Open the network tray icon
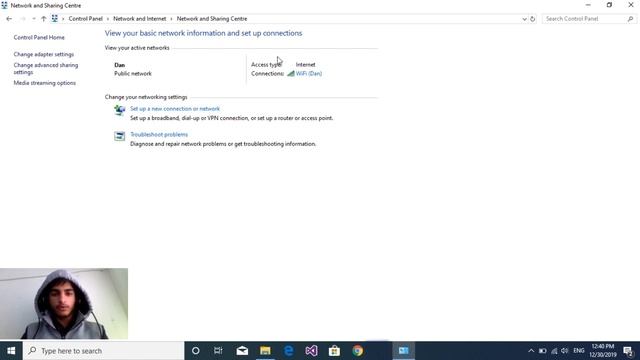 point(554,351)
